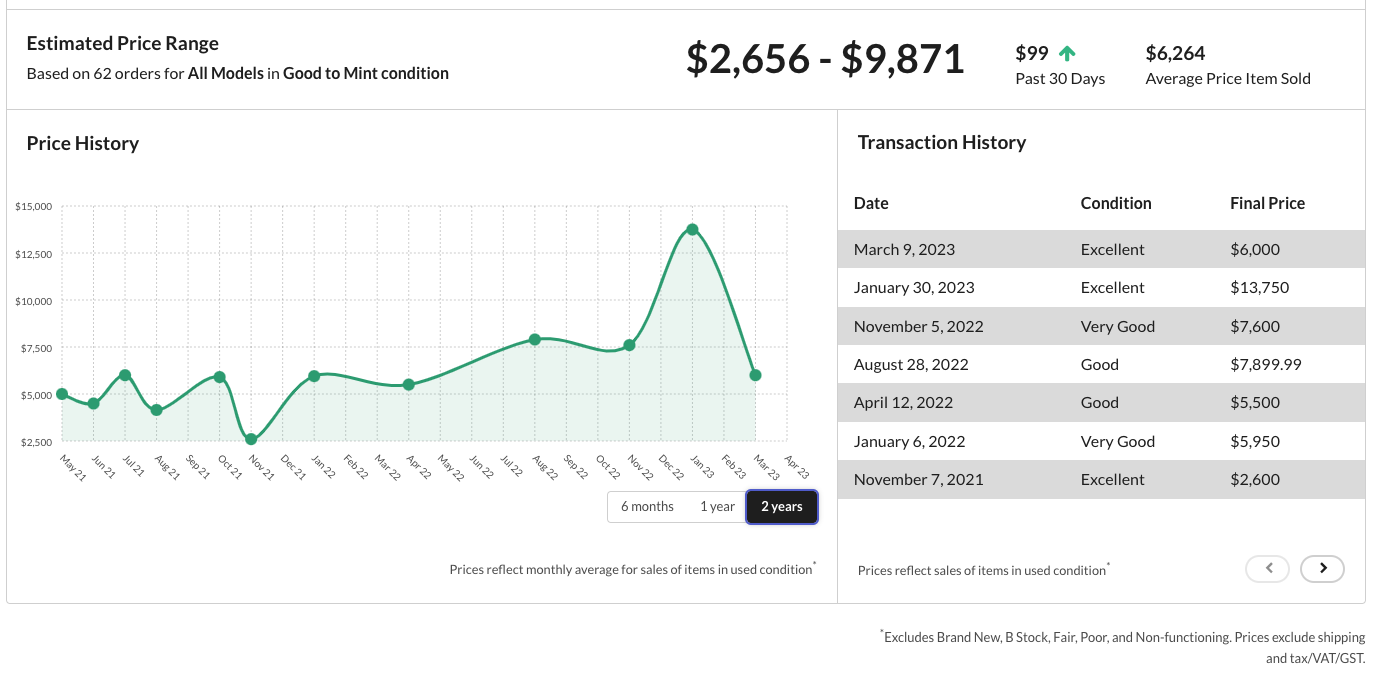Select the November 7, 2021 transaction row
Screen dimensions: 1376x674
point(1101,479)
